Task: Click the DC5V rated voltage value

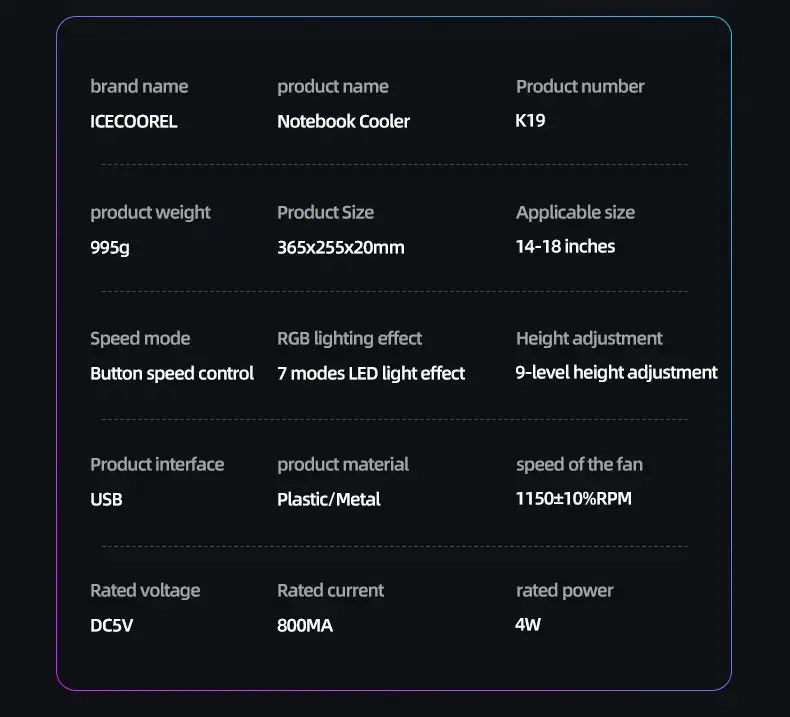Action: point(111,625)
